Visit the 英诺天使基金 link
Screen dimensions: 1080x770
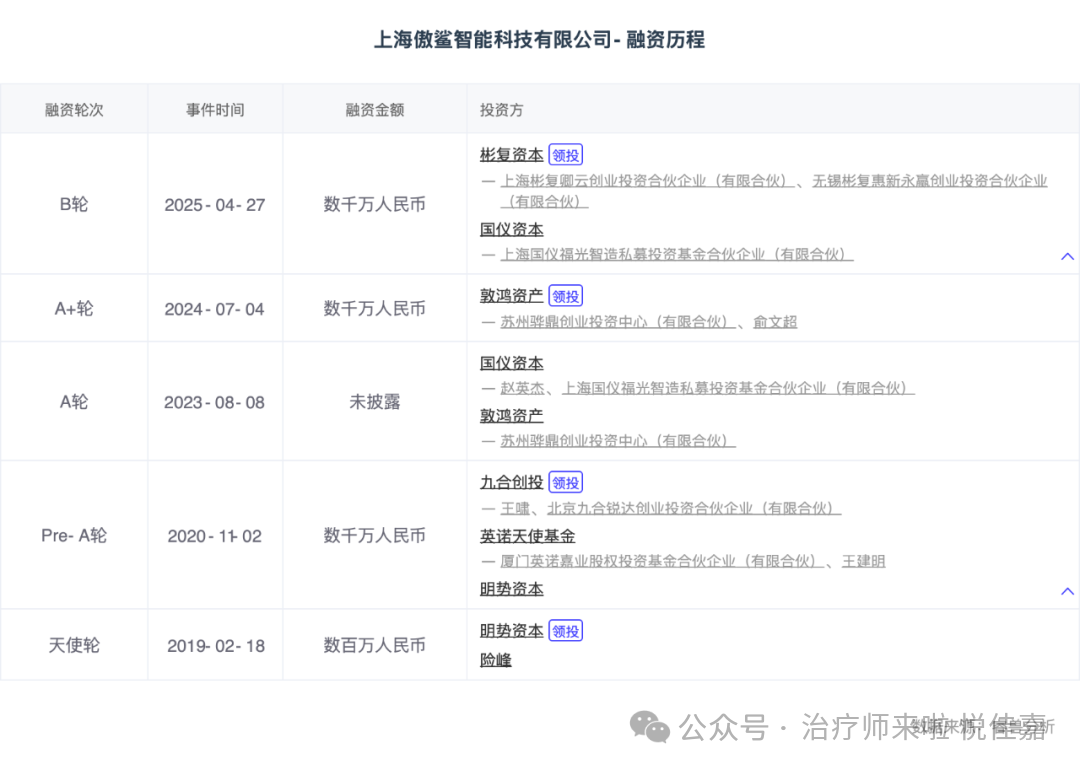[527, 536]
